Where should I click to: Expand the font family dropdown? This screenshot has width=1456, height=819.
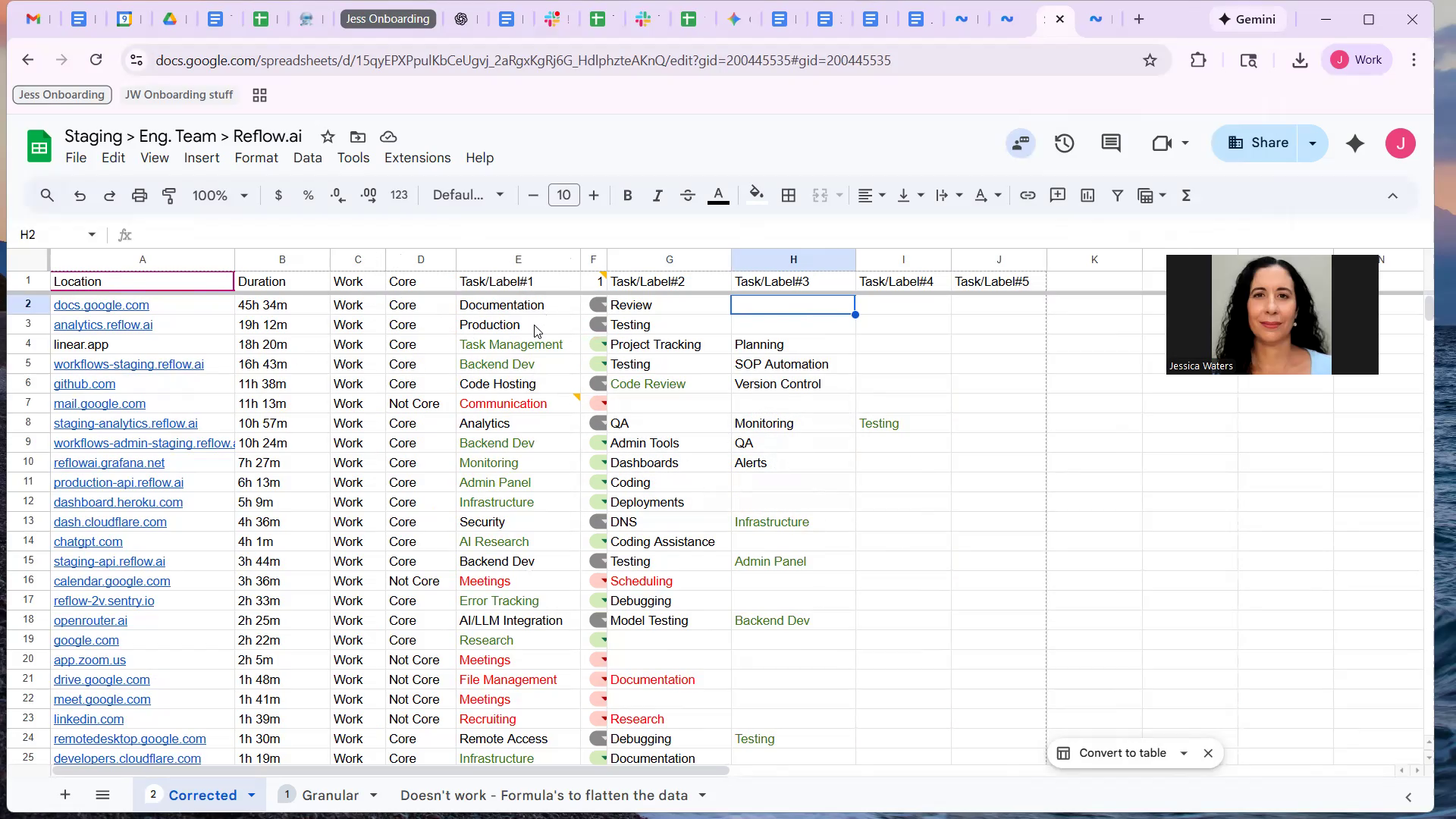[468, 196]
